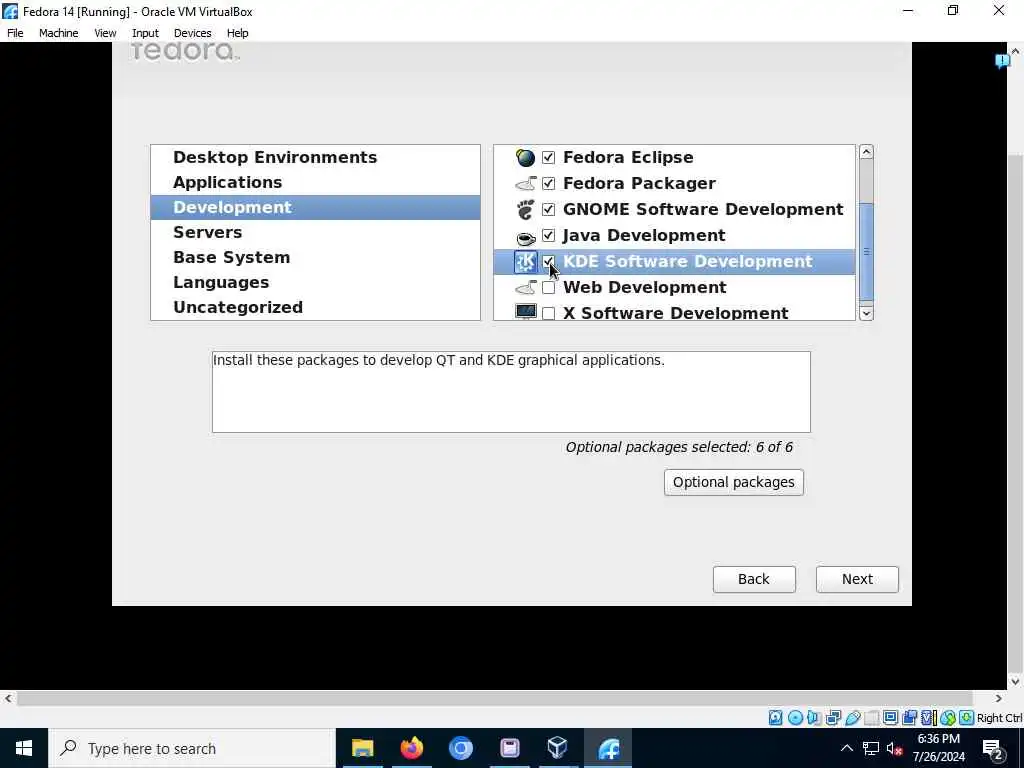Open the Help menu
This screenshot has height=768, width=1024.
pyautogui.click(x=238, y=33)
